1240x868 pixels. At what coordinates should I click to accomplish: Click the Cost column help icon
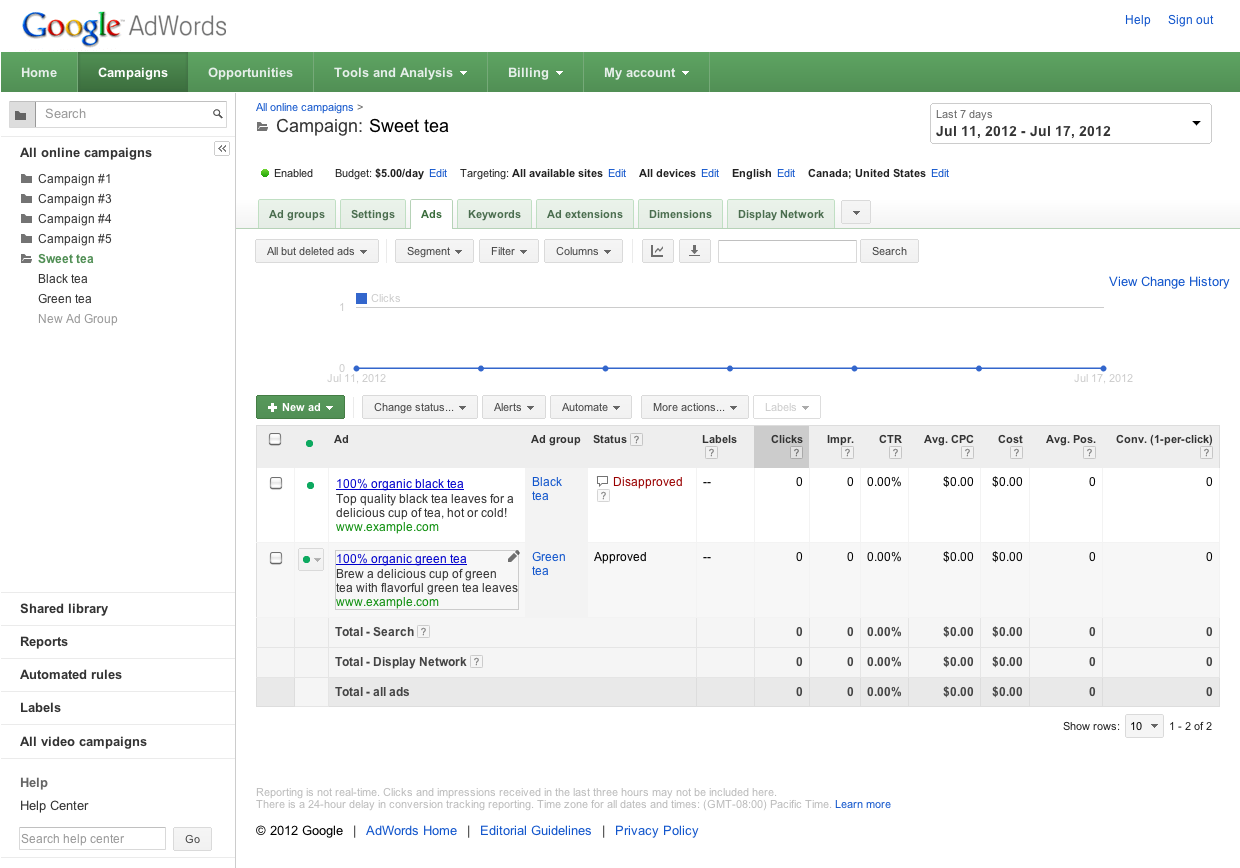1016,453
